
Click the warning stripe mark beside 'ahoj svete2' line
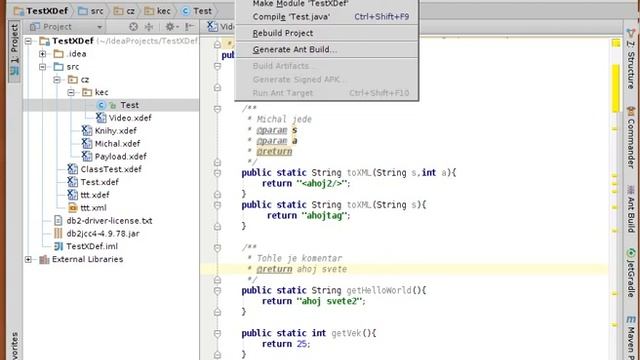point(615,293)
